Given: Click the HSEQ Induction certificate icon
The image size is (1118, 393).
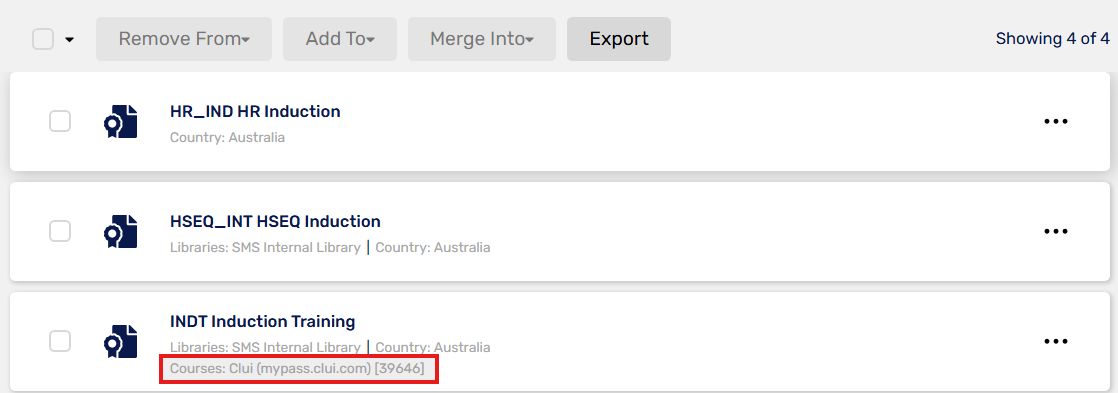Looking at the screenshot, I should [x=120, y=231].
